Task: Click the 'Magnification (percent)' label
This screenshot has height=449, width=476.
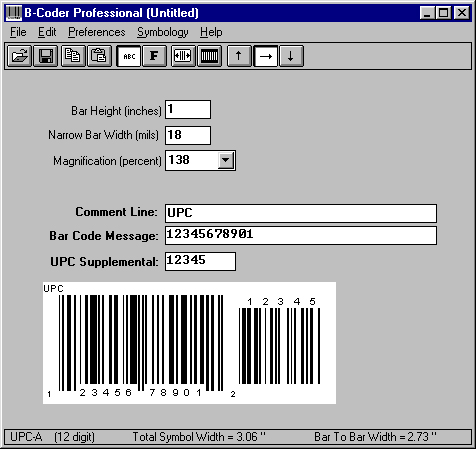Action: [x=107, y=161]
